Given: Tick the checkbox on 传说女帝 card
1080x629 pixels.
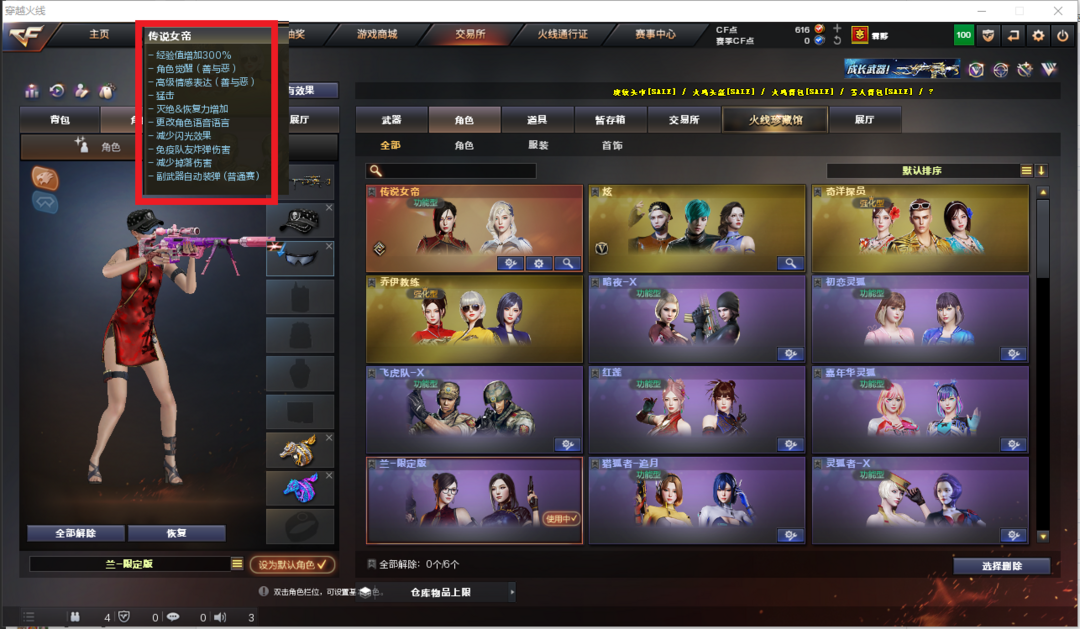Looking at the screenshot, I should point(372,192).
